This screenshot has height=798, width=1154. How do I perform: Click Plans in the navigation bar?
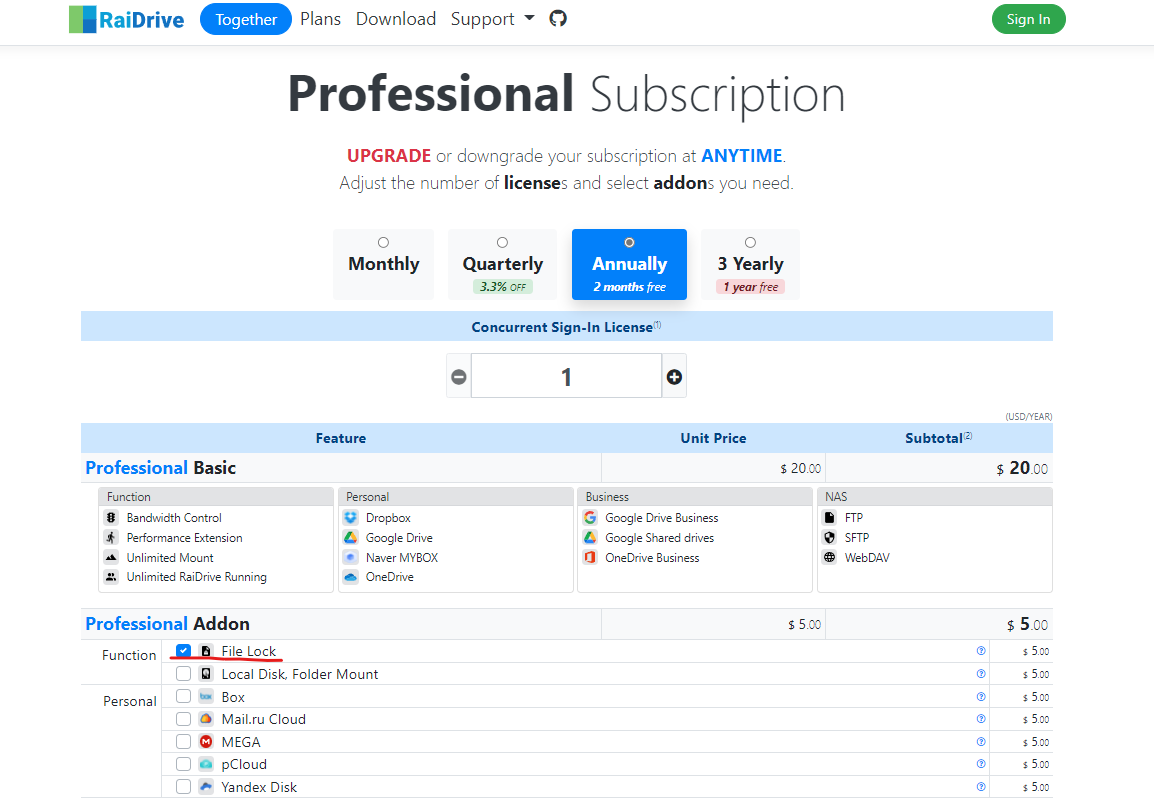coord(320,18)
